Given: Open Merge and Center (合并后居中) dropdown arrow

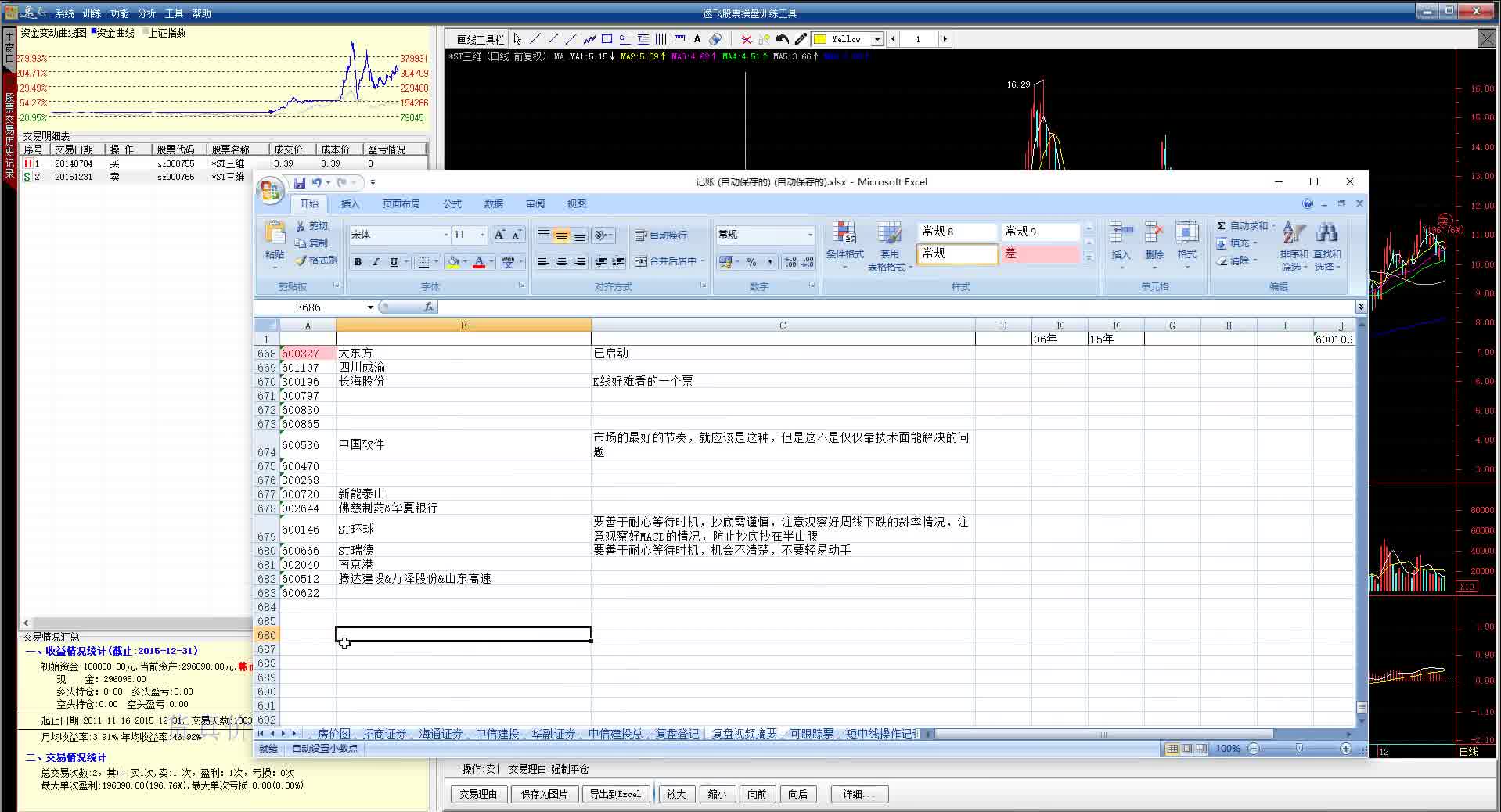Looking at the screenshot, I should [703, 261].
